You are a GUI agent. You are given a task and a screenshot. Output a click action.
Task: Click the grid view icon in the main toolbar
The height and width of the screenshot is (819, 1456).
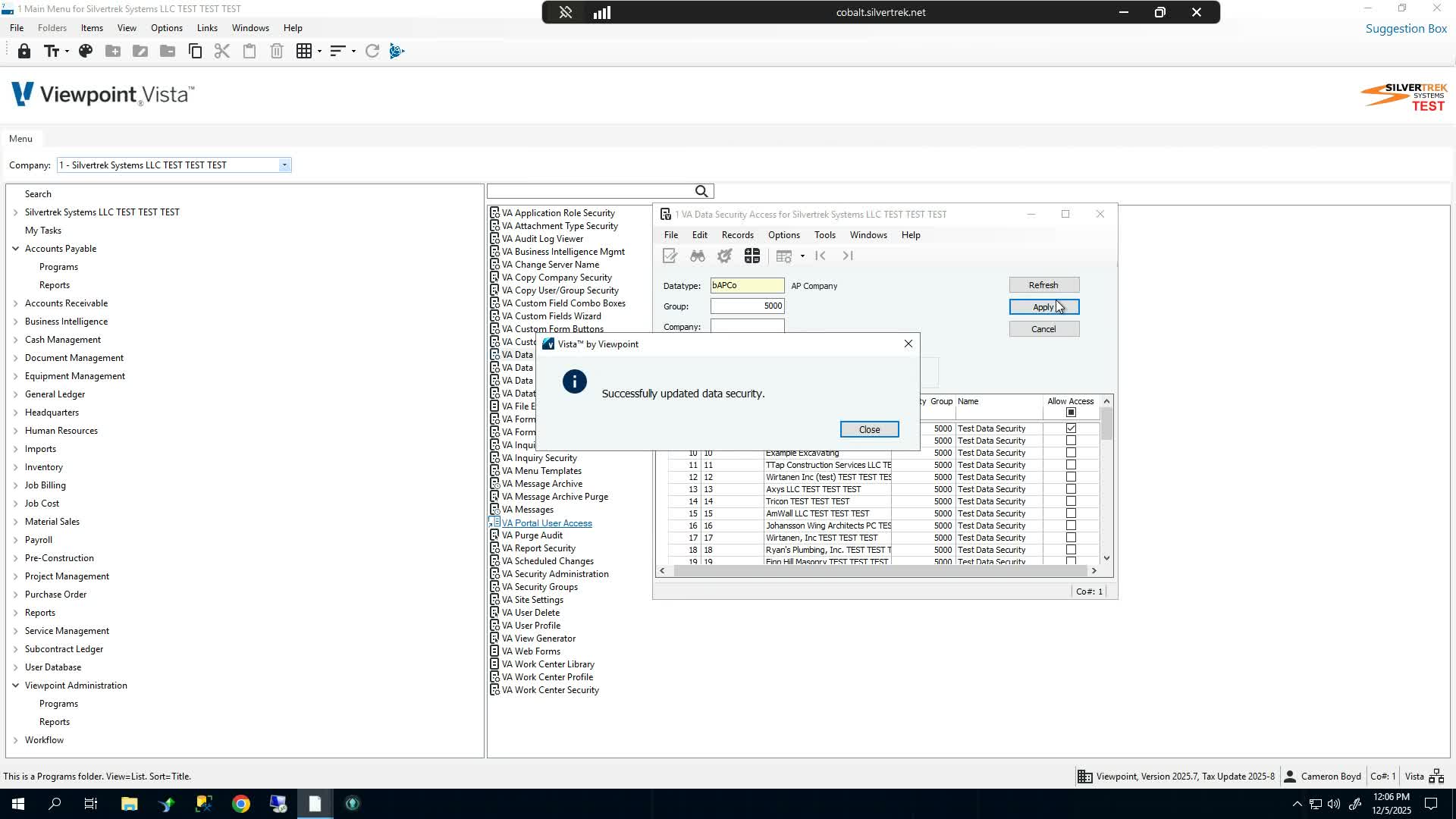click(304, 52)
